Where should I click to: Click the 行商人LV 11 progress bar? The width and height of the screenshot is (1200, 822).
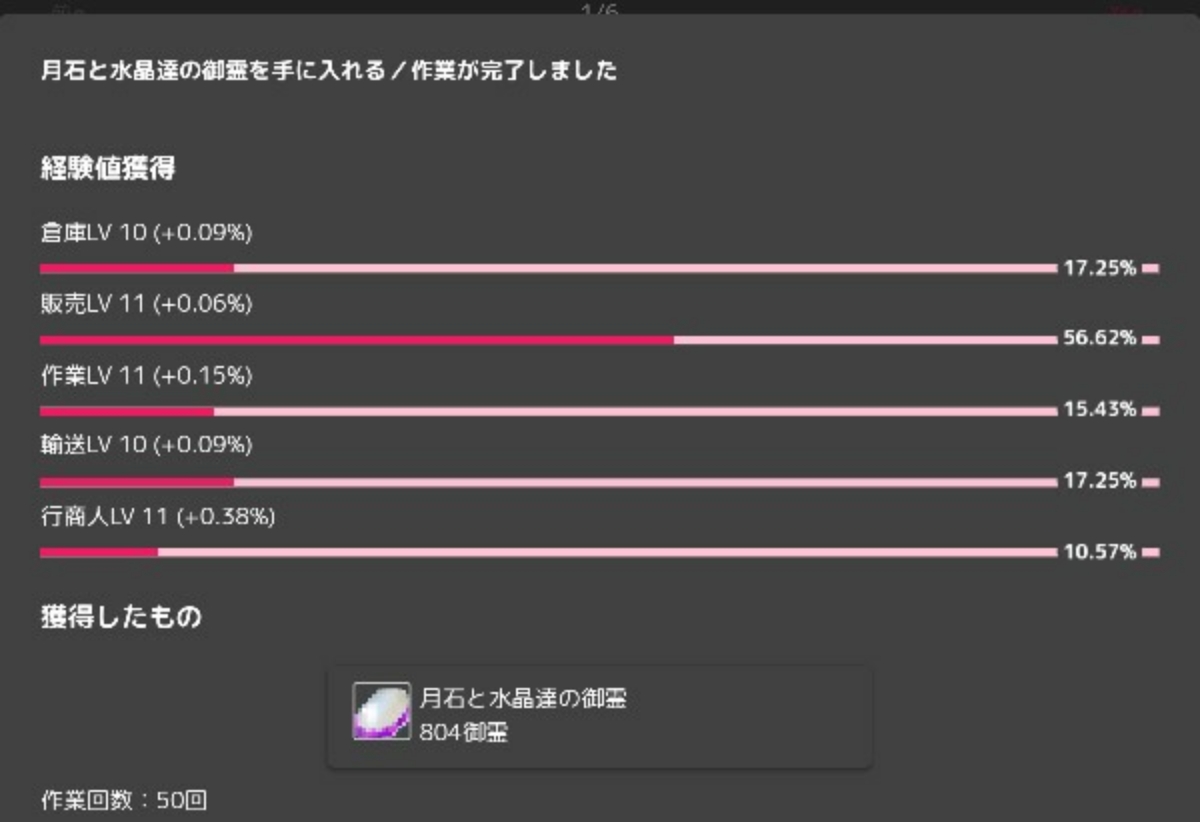[x=548, y=552]
